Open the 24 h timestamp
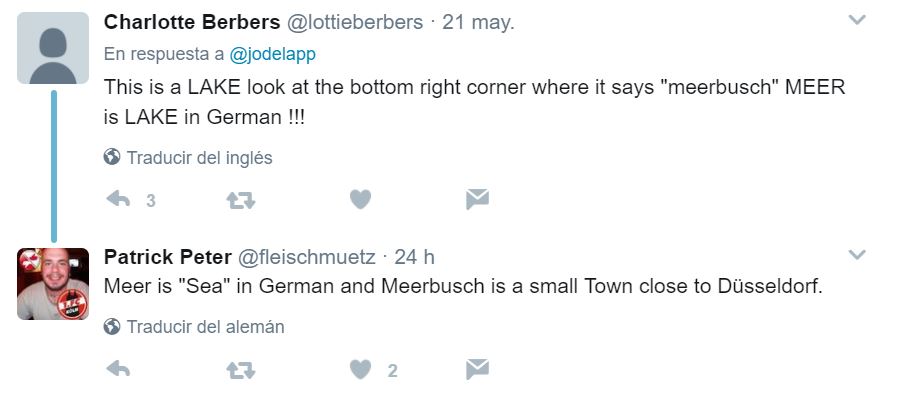 coord(415,257)
